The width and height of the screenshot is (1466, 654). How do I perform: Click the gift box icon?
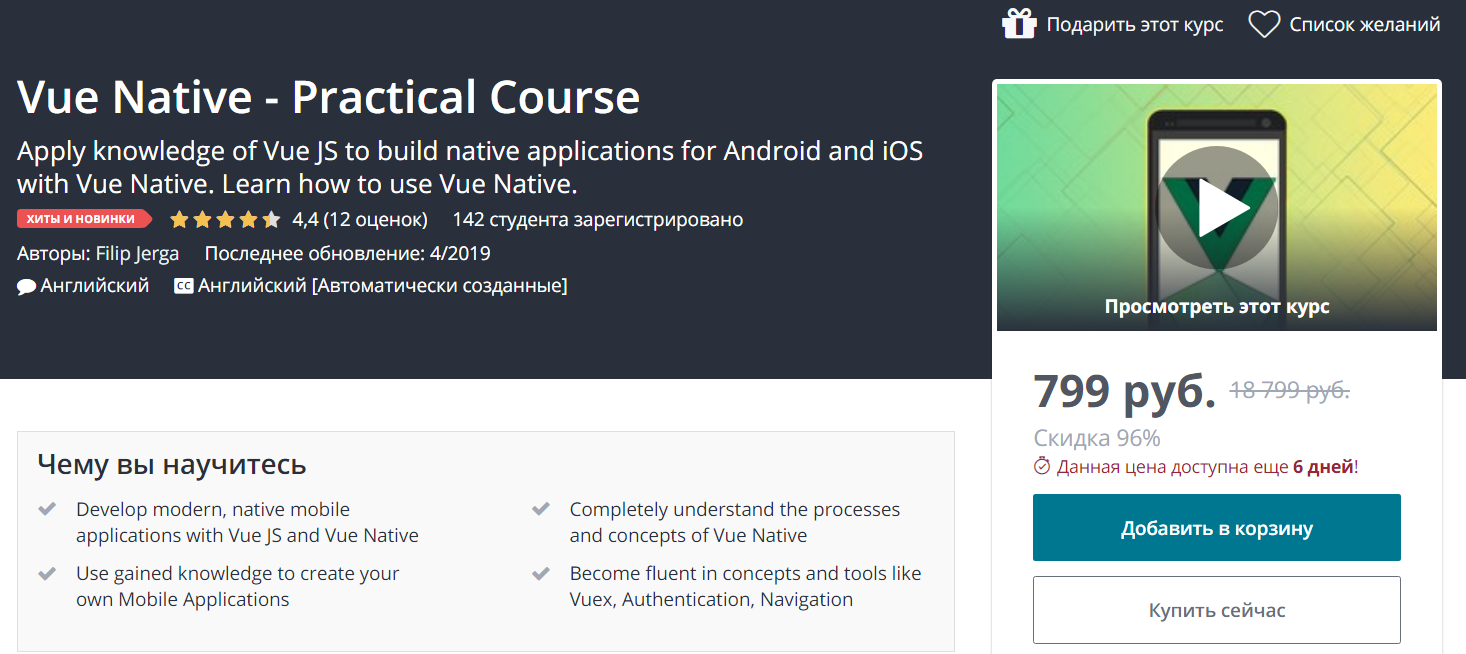coord(1019,24)
